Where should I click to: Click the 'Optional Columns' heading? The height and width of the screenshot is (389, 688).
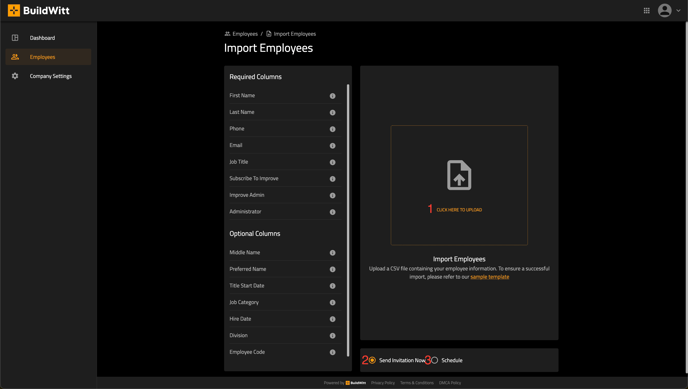pyautogui.click(x=254, y=234)
